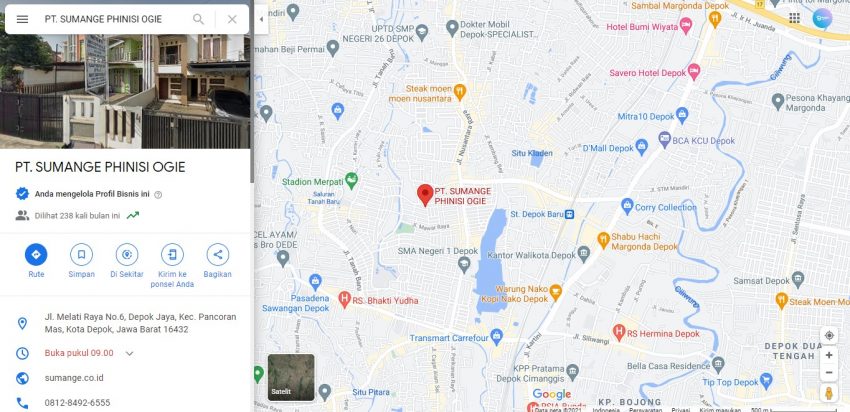Open the Di Sekitar nearby search
The width and height of the screenshot is (850, 412).
127,254
